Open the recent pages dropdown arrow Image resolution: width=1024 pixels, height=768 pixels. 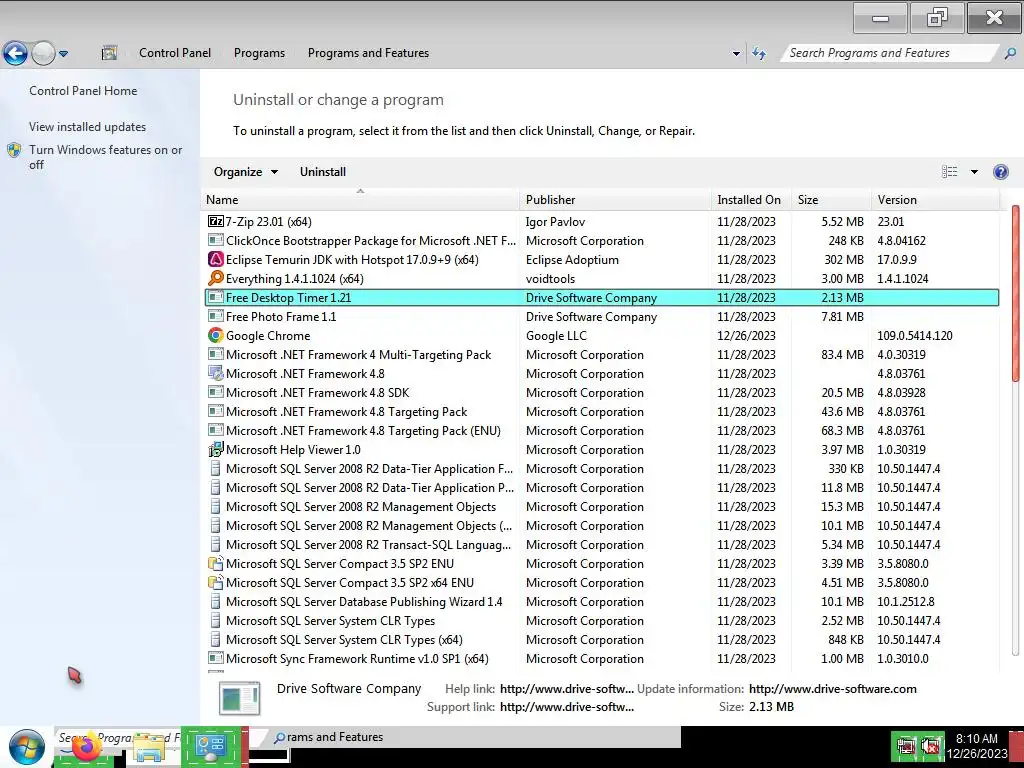pos(63,54)
